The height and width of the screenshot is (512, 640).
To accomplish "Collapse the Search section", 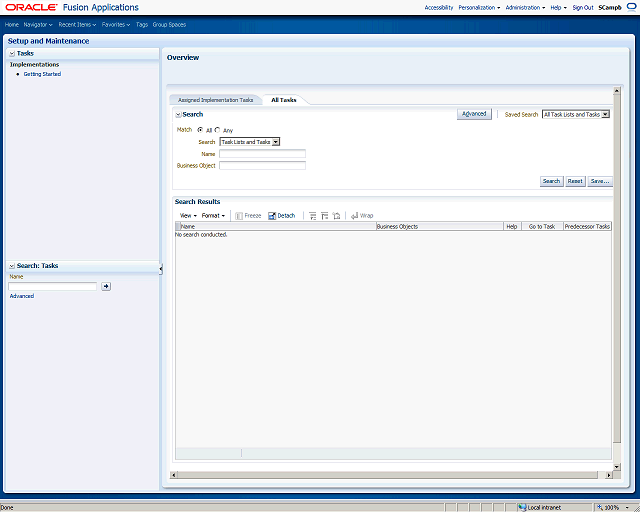I will [x=178, y=115].
